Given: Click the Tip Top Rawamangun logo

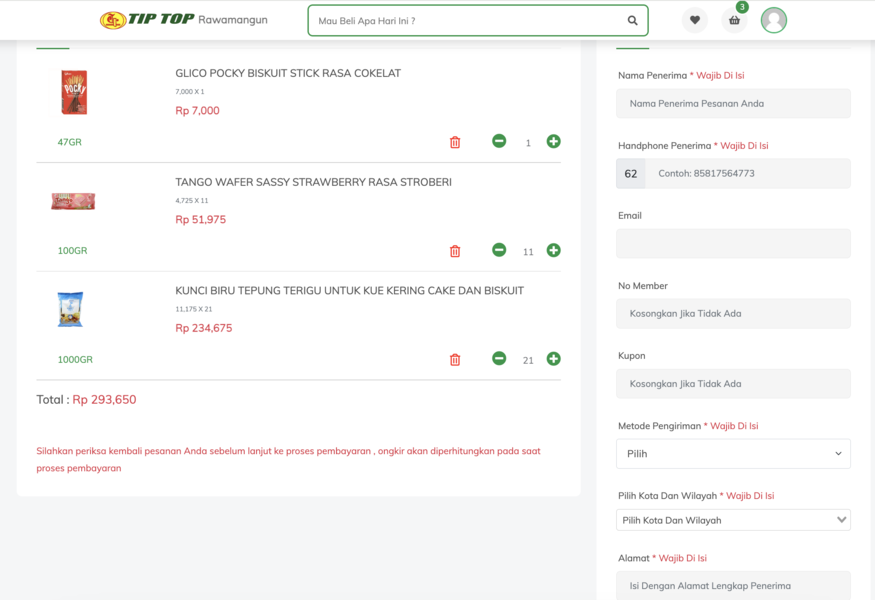Looking at the screenshot, I should [184, 20].
